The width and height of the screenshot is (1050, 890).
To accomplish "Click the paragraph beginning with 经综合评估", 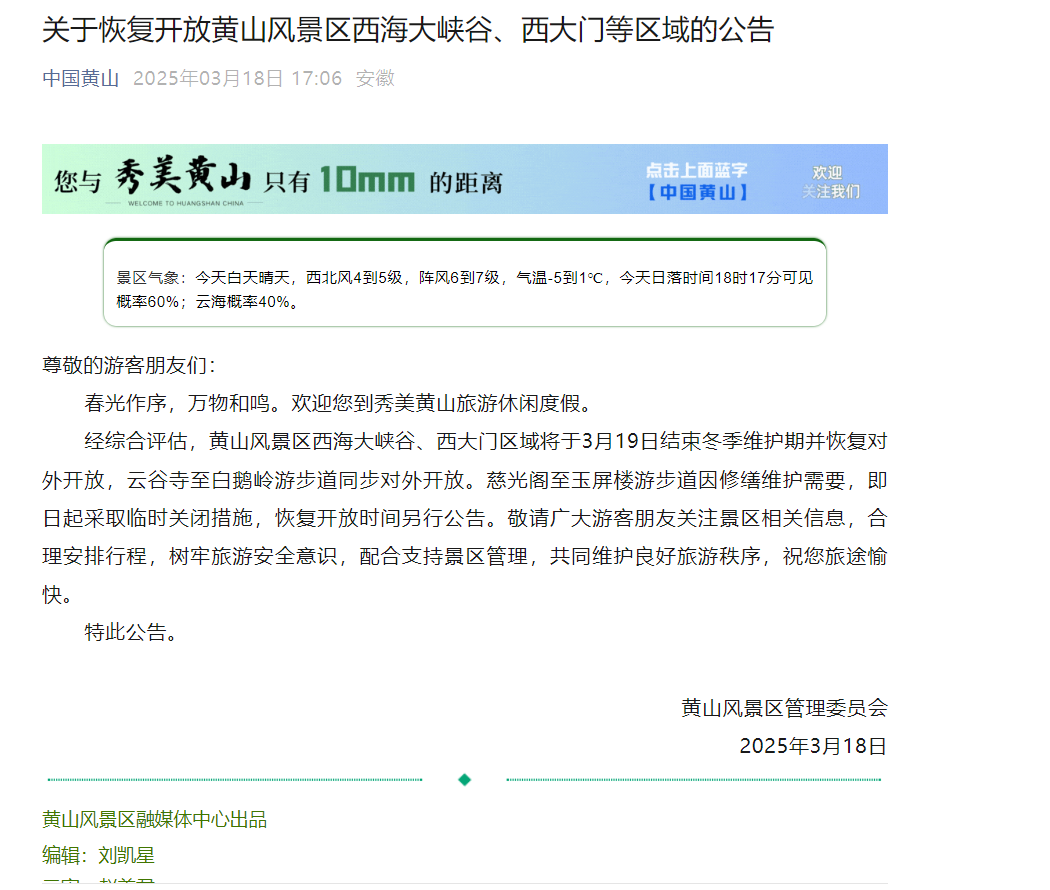I will pyautogui.click(x=465, y=518).
